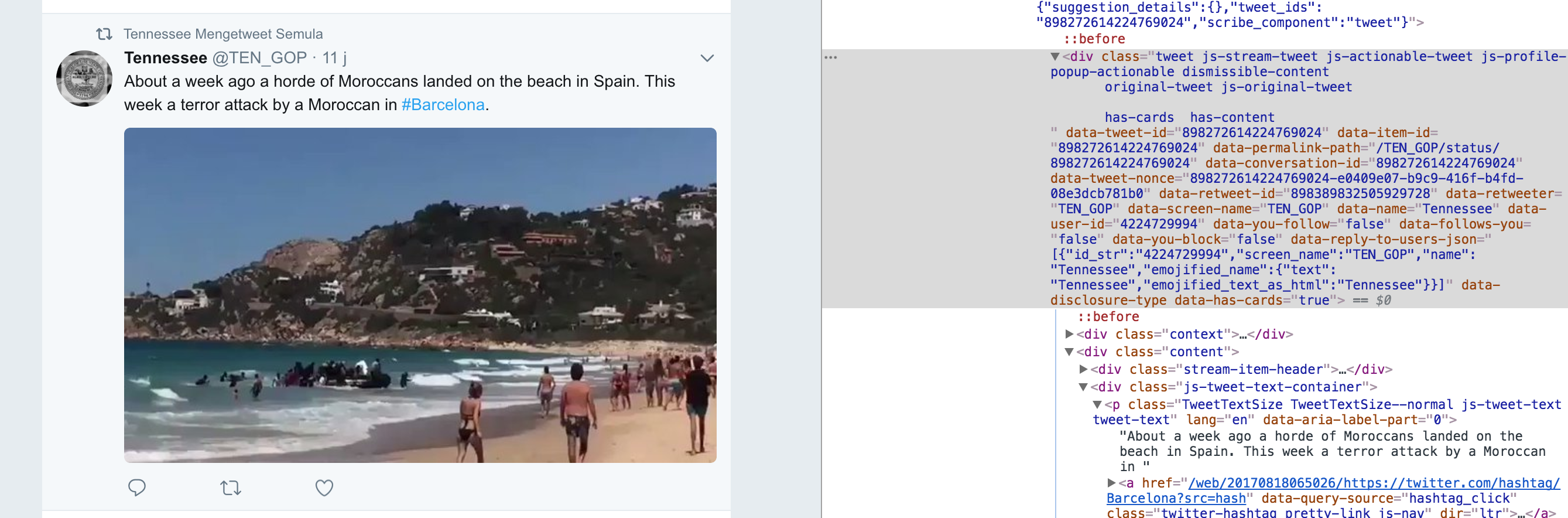
Task: Collapse the div class="content" node
Action: [x=1069, y=352]
